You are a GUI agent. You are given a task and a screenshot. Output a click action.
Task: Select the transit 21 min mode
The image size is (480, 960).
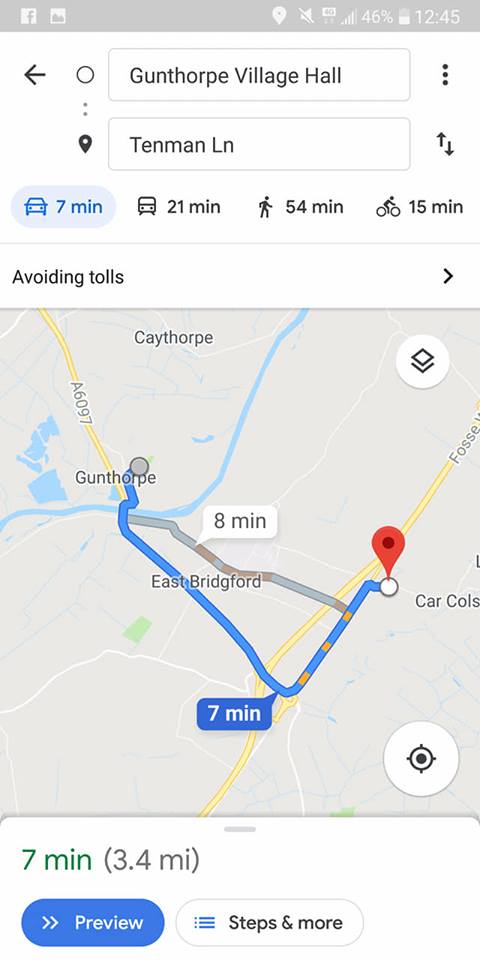178,207
